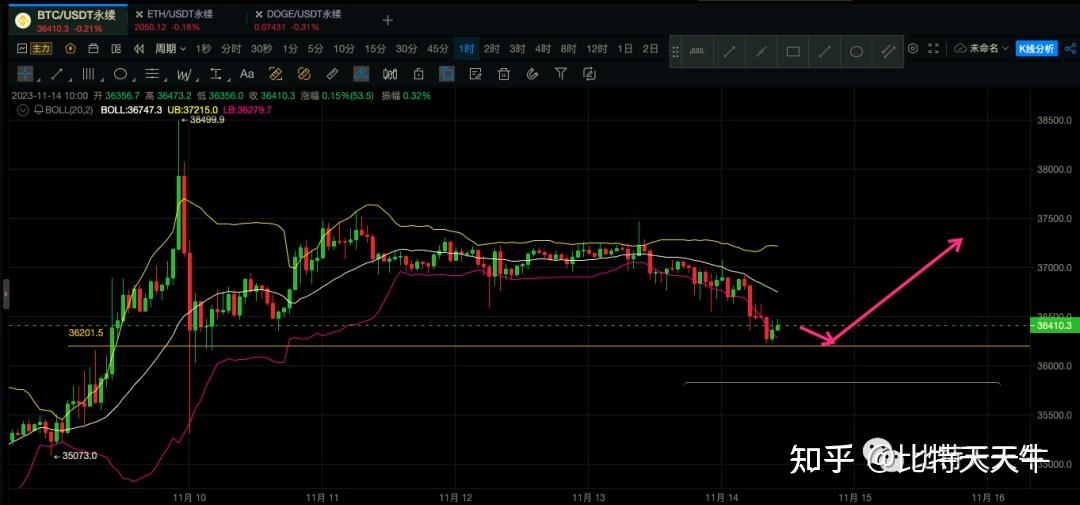The image size is (1080, 505).
Task: Select the trend line drawing tool
Action: [56, 73]
